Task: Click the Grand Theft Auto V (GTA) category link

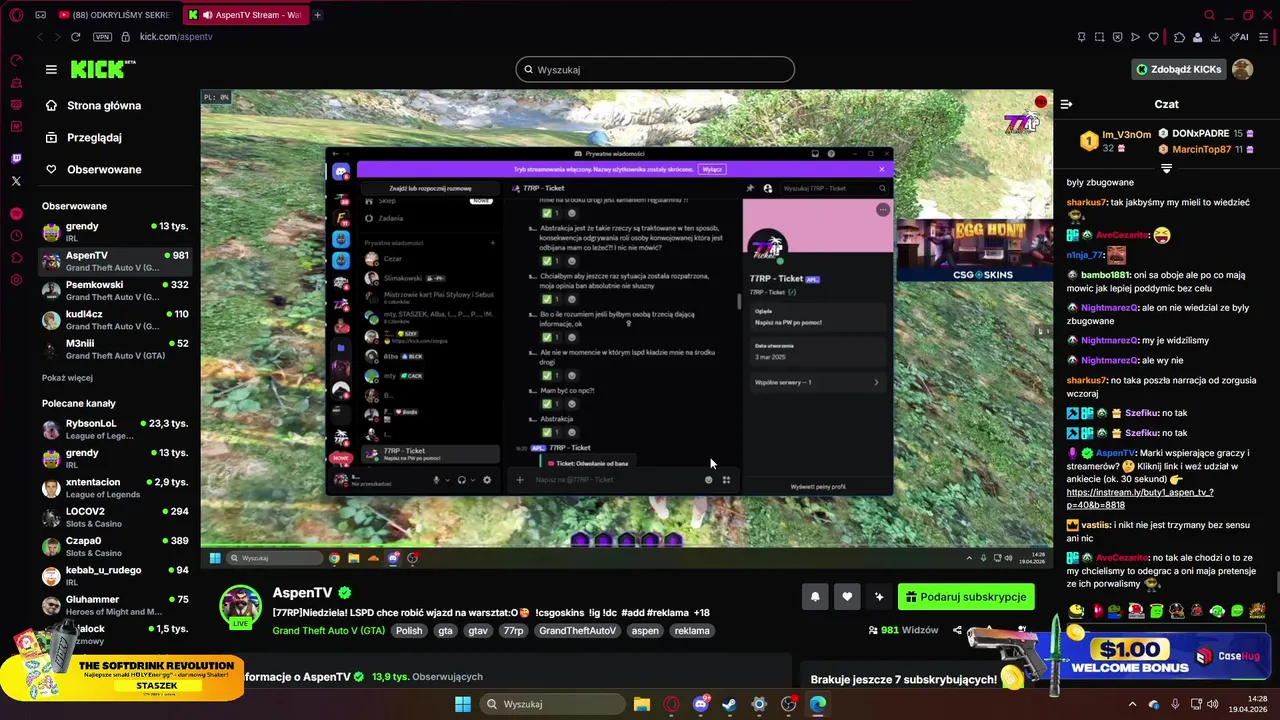Action: point(329,631)
